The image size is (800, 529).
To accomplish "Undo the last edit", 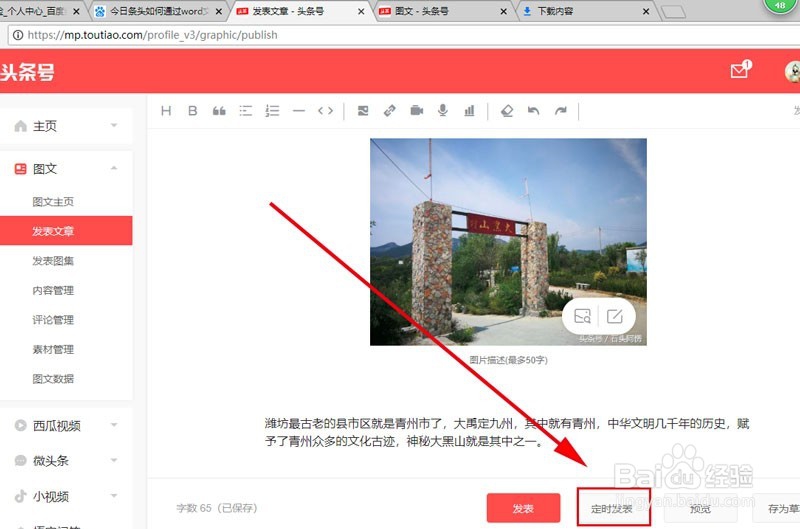I will [x=534, y=111].
